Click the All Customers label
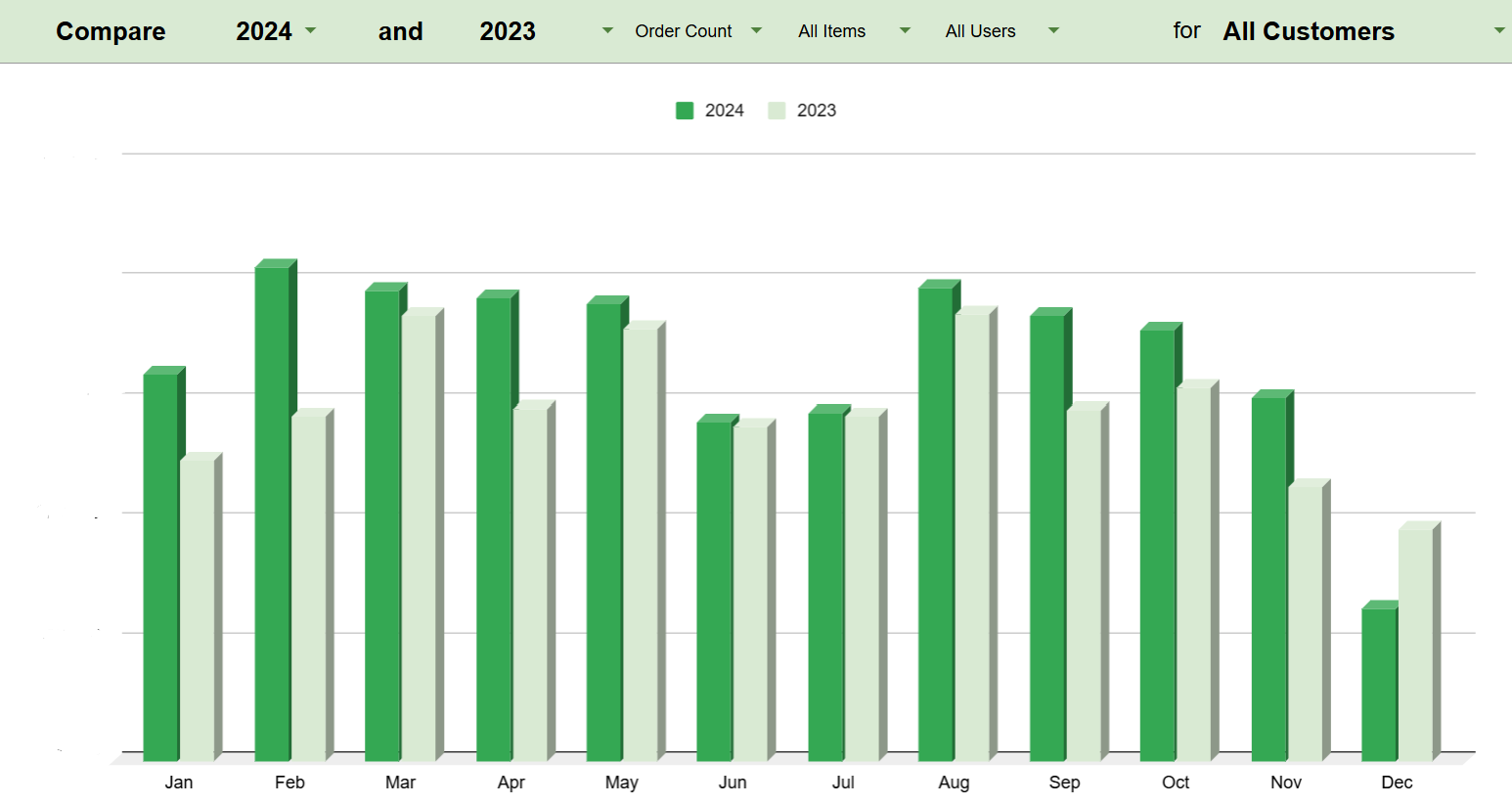Screen dimensions: 1512x806 point(1309,31)
